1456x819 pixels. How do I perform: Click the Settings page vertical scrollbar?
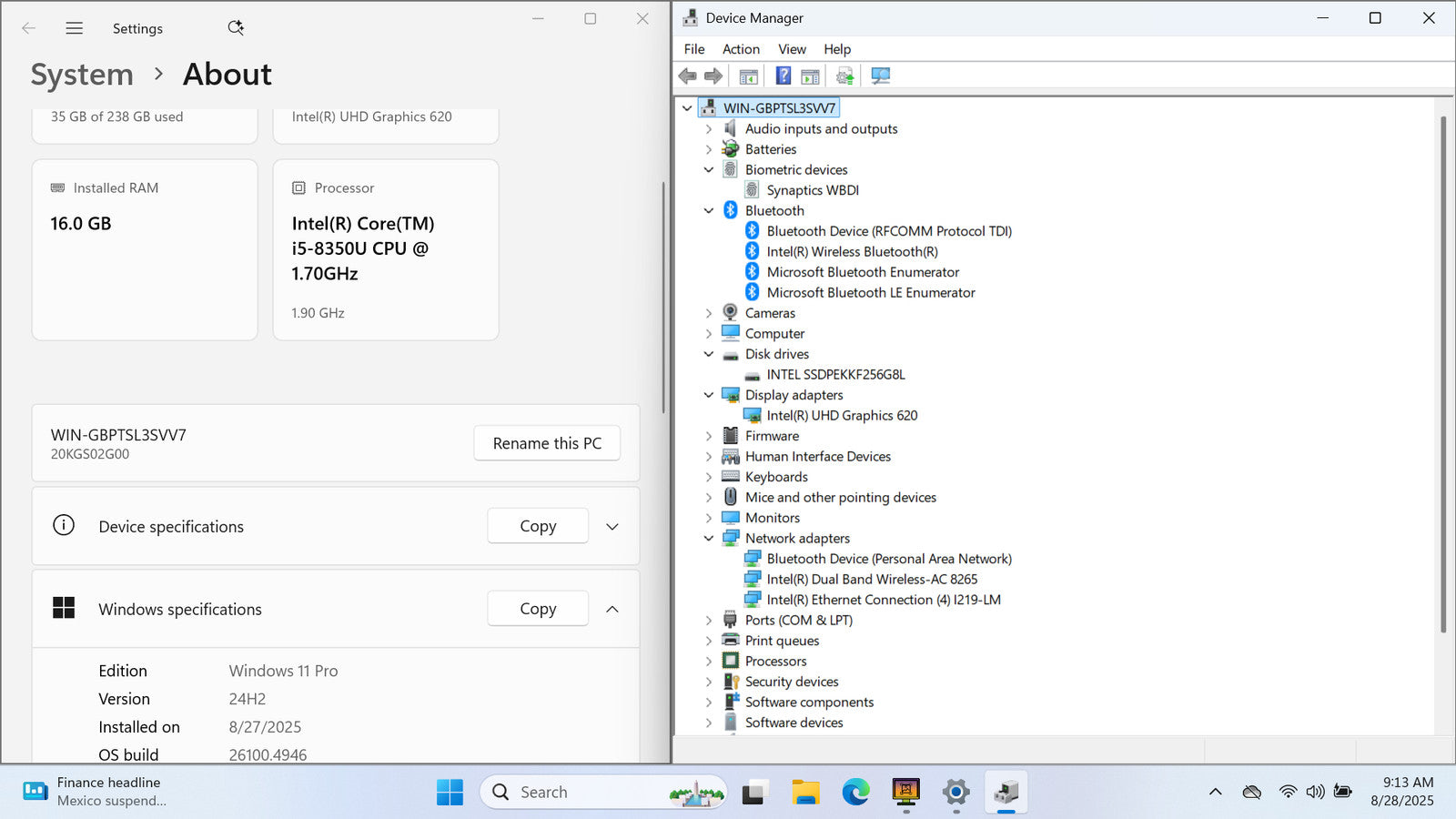[663, 297]
